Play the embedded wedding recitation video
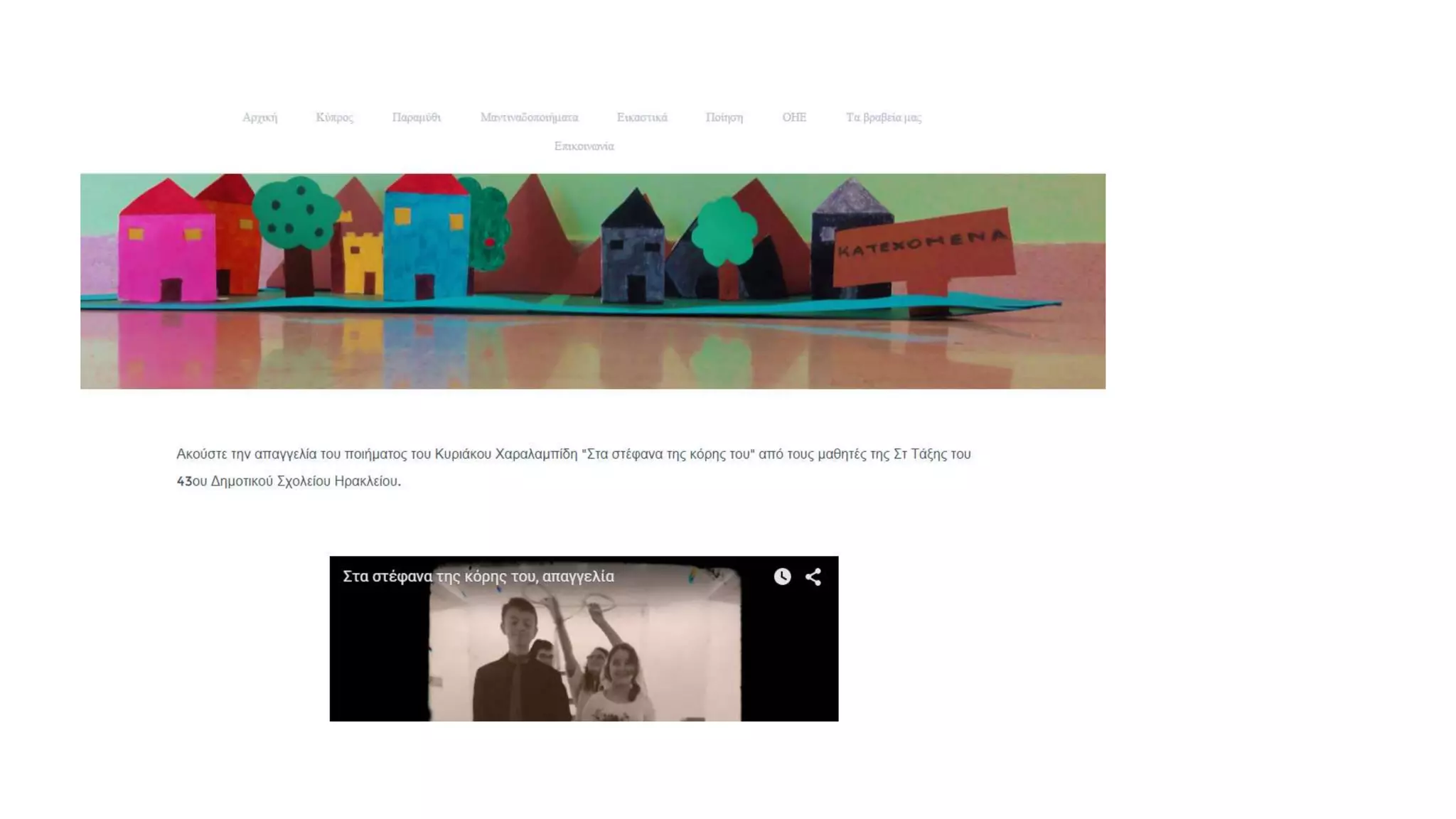This screenshot has height=819, width=1456. [x=584, y=639]
